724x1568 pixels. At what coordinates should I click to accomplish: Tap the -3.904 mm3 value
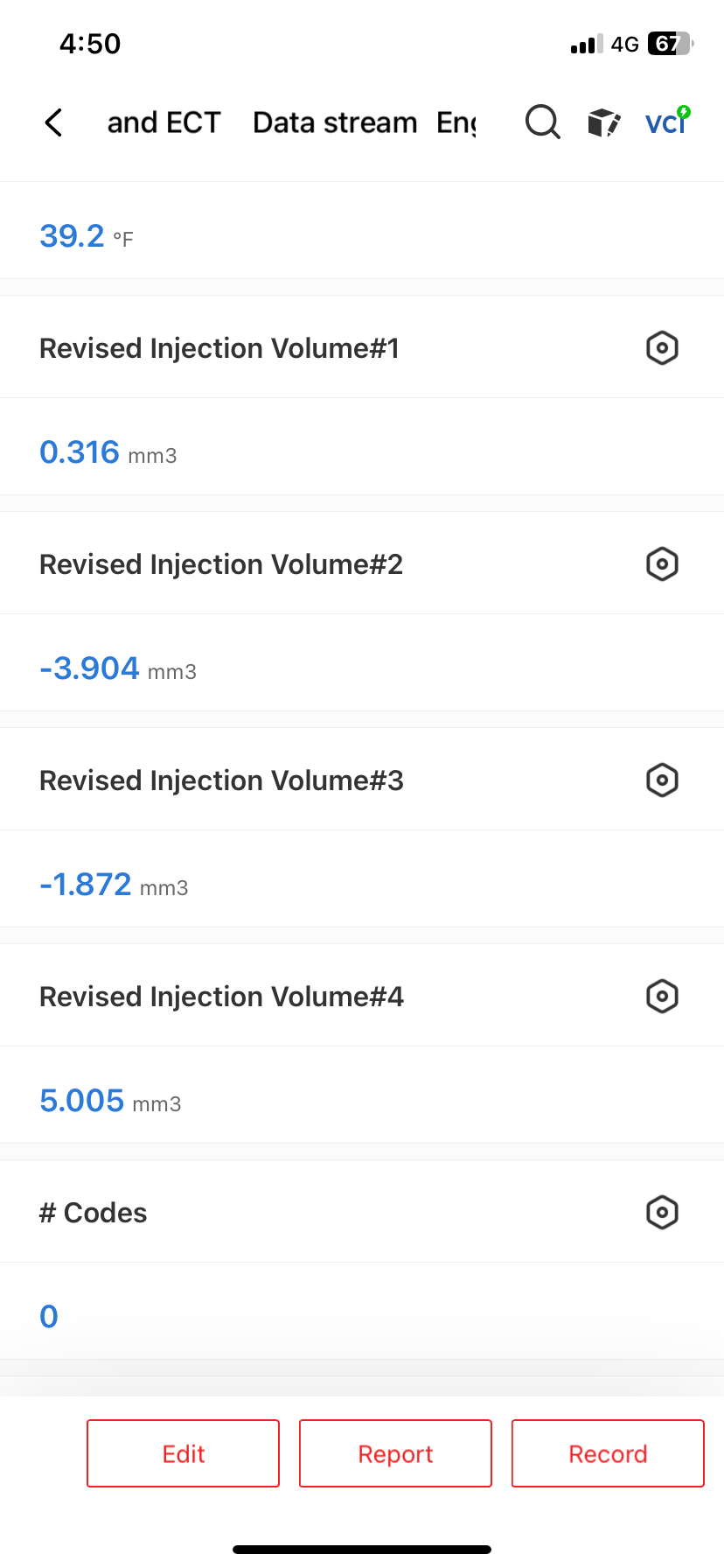pyautogui.click(x=118, y=668)
